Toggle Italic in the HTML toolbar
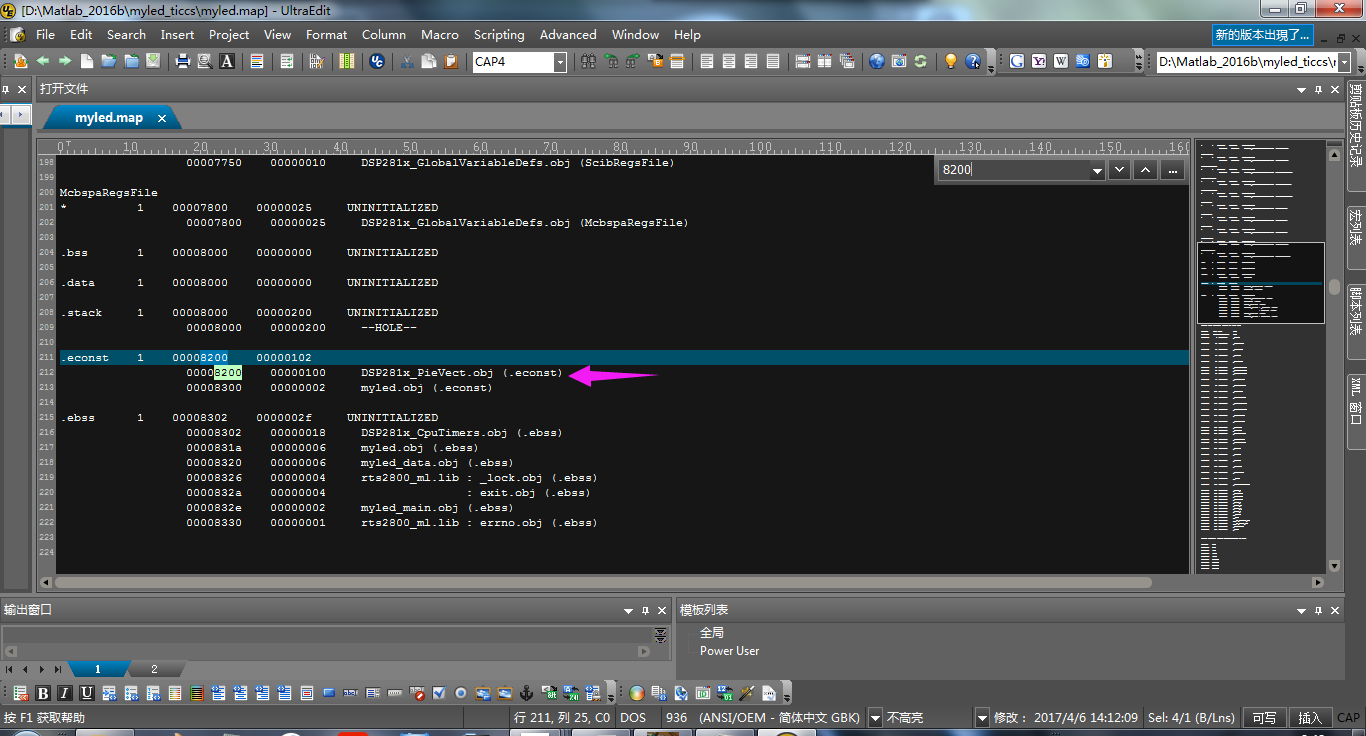The height and width of the screenshot is (736, 1366). (x=65, y=693)
